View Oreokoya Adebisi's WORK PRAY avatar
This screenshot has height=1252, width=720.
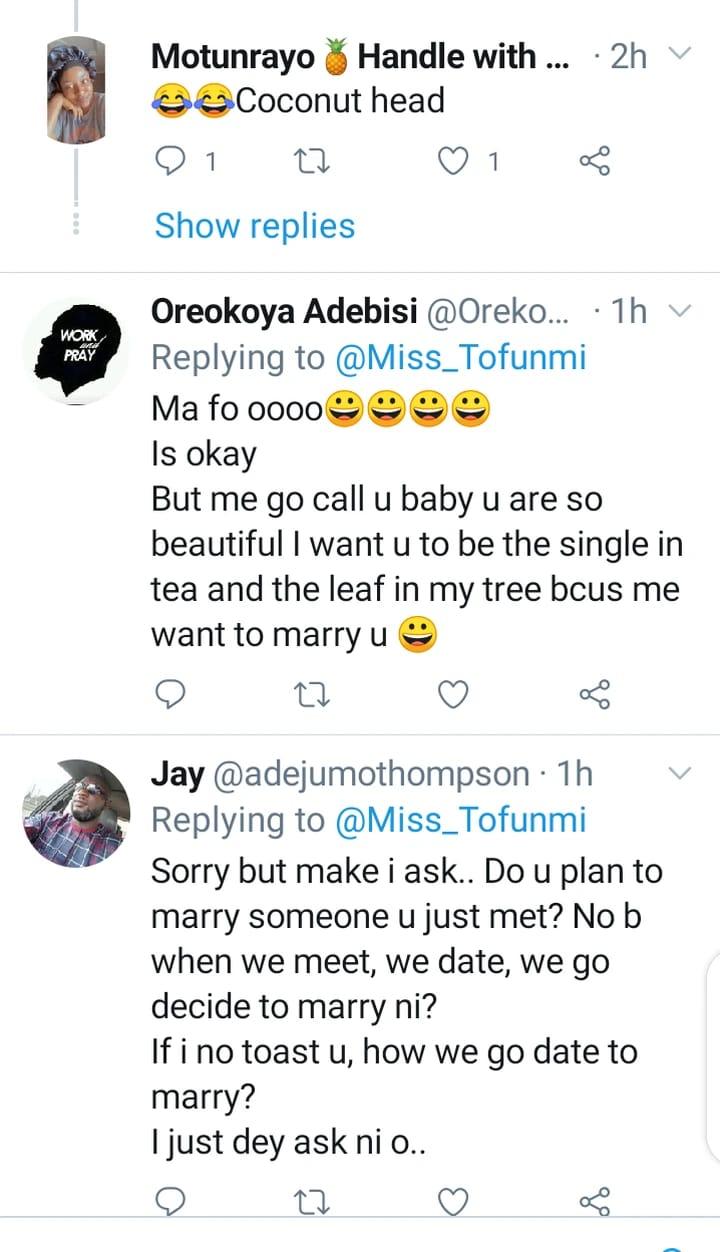(76, 345)
